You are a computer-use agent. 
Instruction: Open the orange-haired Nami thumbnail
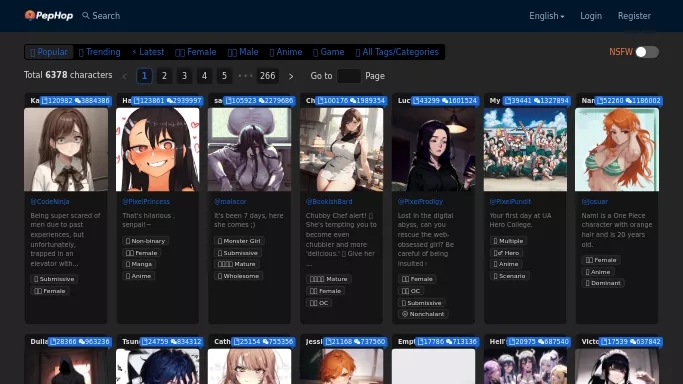pos(617,149)
